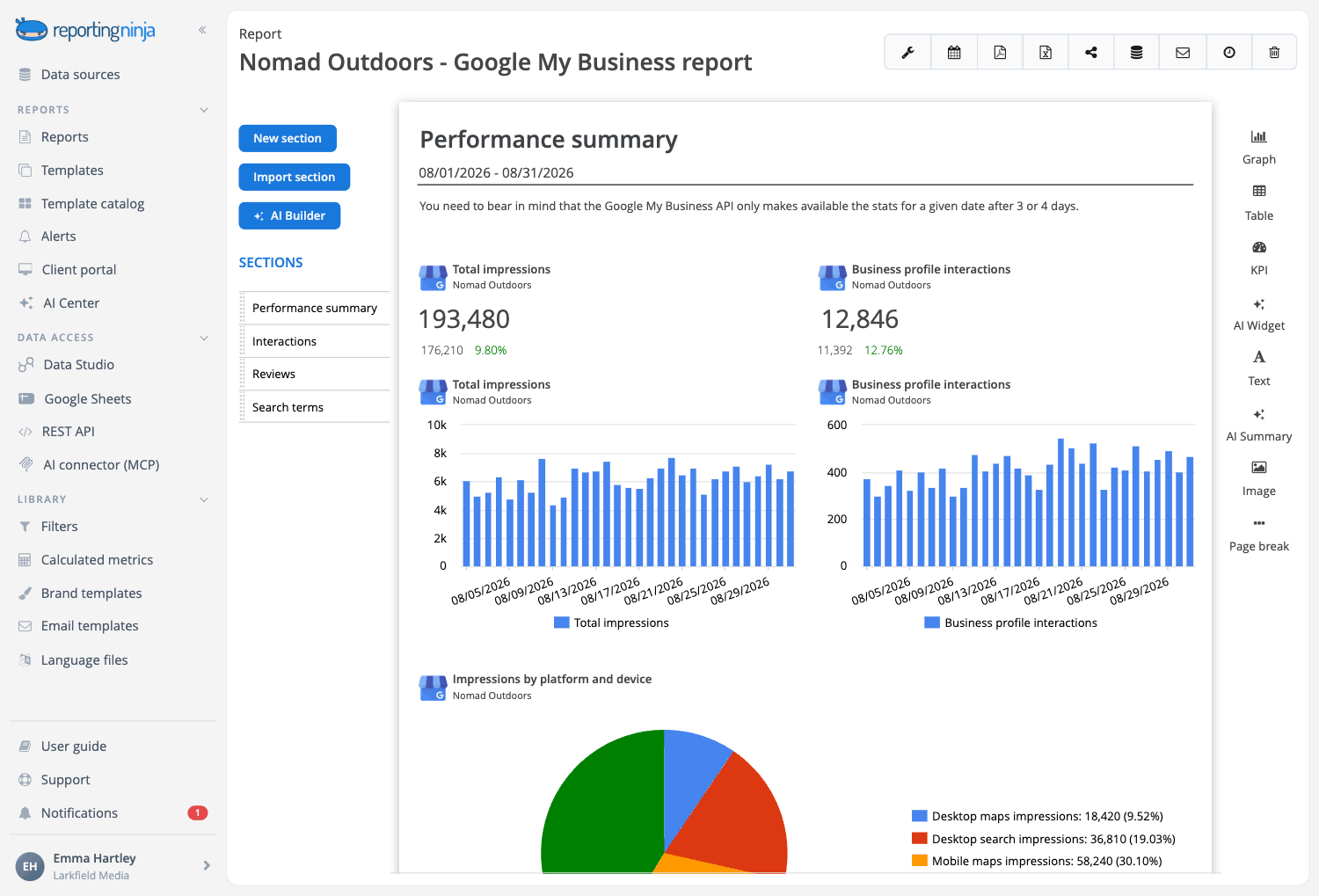This screenshot has height=896, width=1319.
Task: Click the Import section button
Action: [295, 177]
